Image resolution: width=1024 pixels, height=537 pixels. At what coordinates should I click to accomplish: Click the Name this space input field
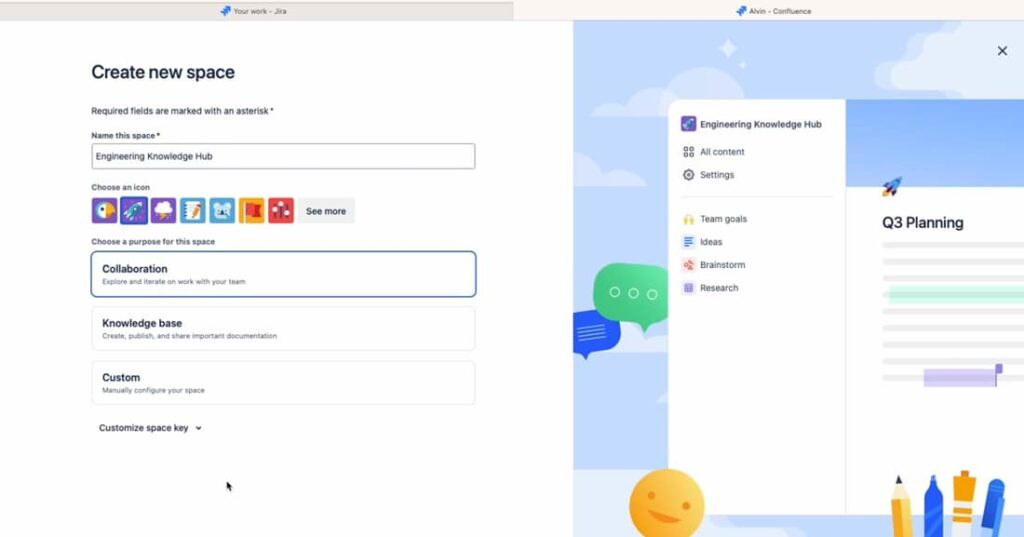coord(283,156)
